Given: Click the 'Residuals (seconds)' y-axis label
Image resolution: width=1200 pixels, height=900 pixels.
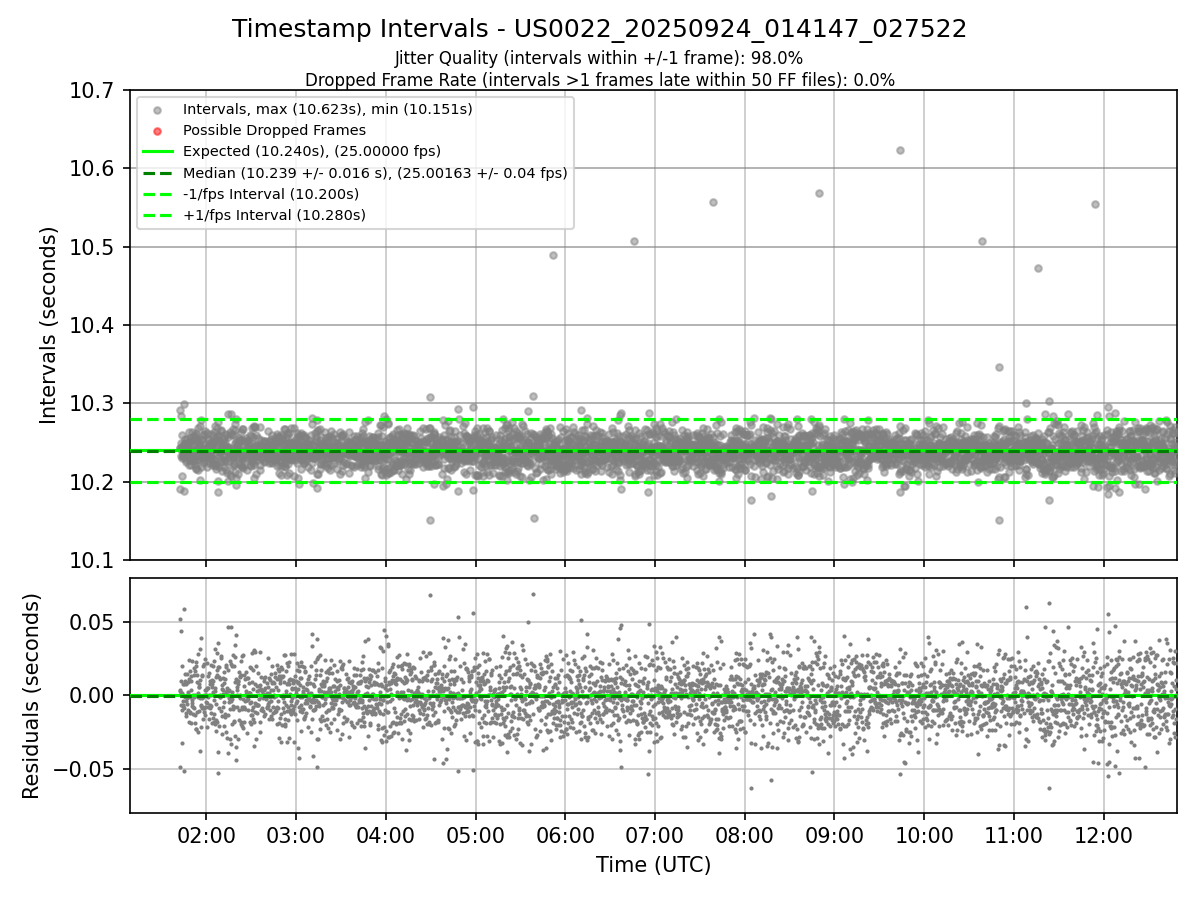Looking at the screenshot, I should (31, 696).
